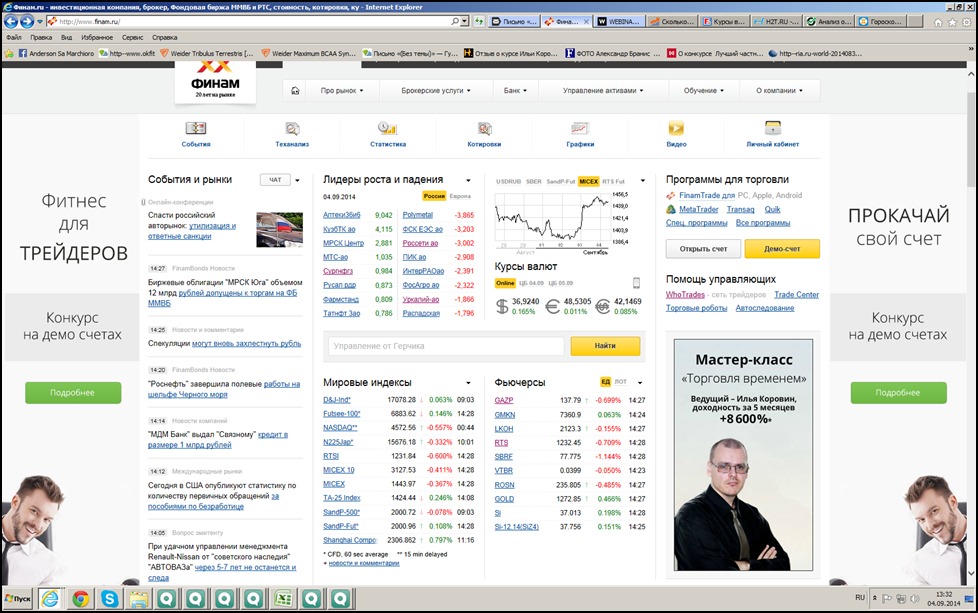Open the Статистика section icon
Screen dimensions: 978x613
point(387,128)
